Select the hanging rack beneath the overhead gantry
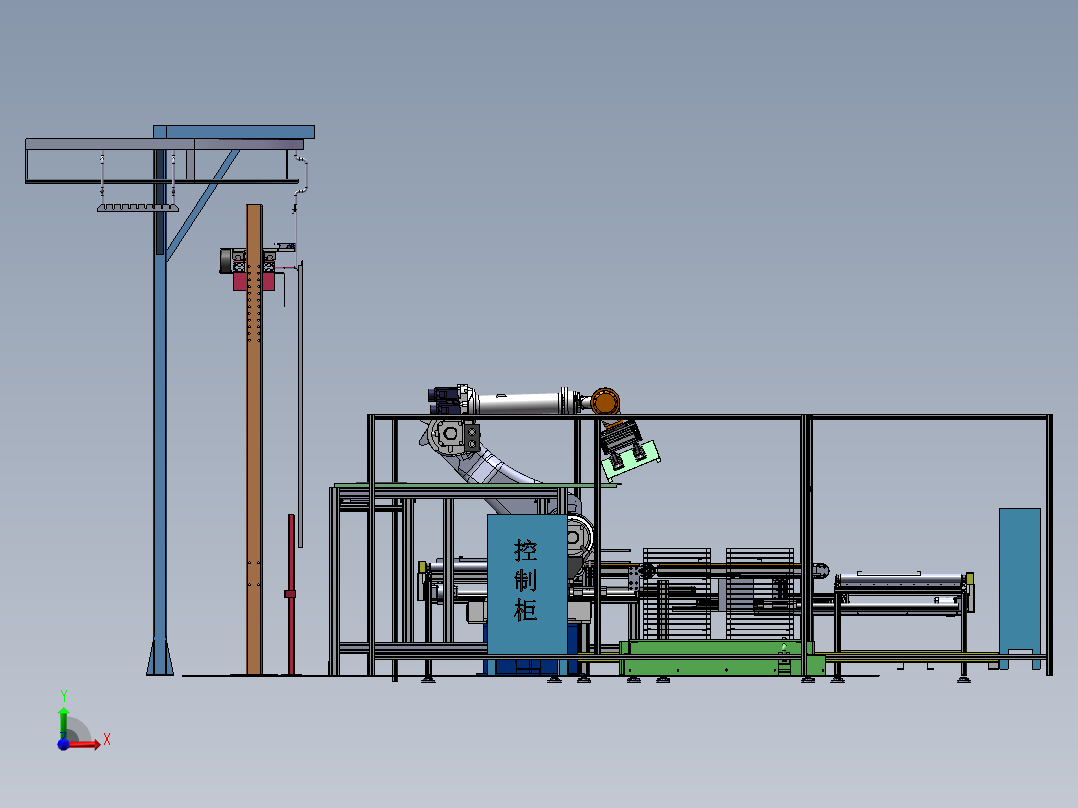This screenshot has width=1078, height=808. click(138, 206)
